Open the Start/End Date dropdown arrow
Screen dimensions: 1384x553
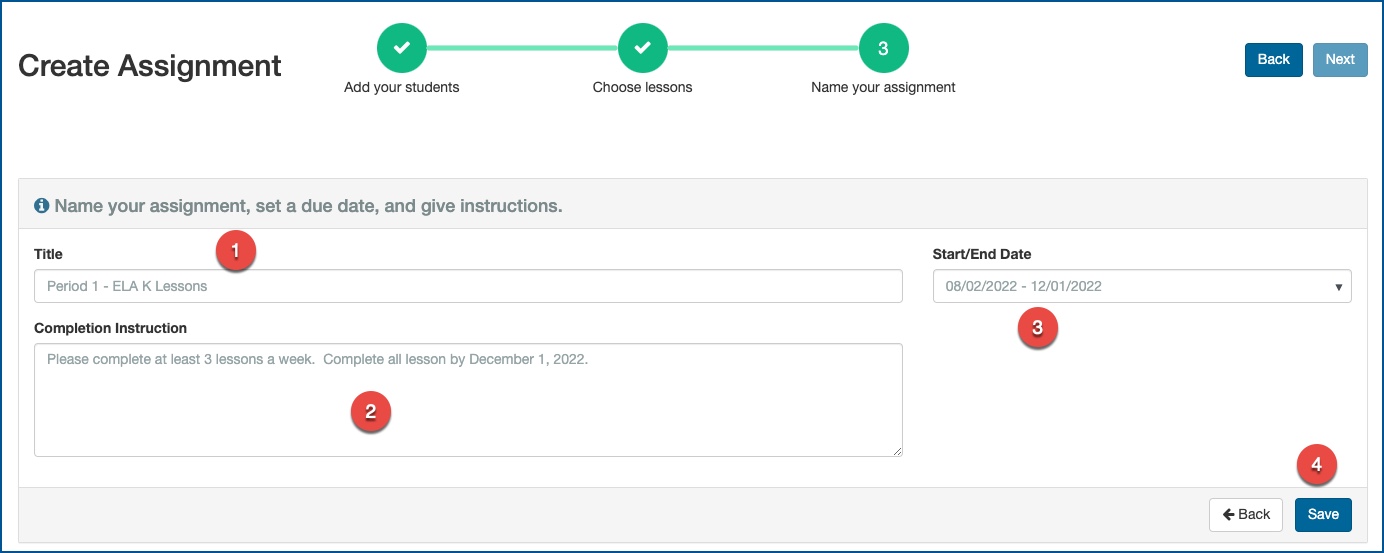pyautogui.click(x=1338, y=287)
